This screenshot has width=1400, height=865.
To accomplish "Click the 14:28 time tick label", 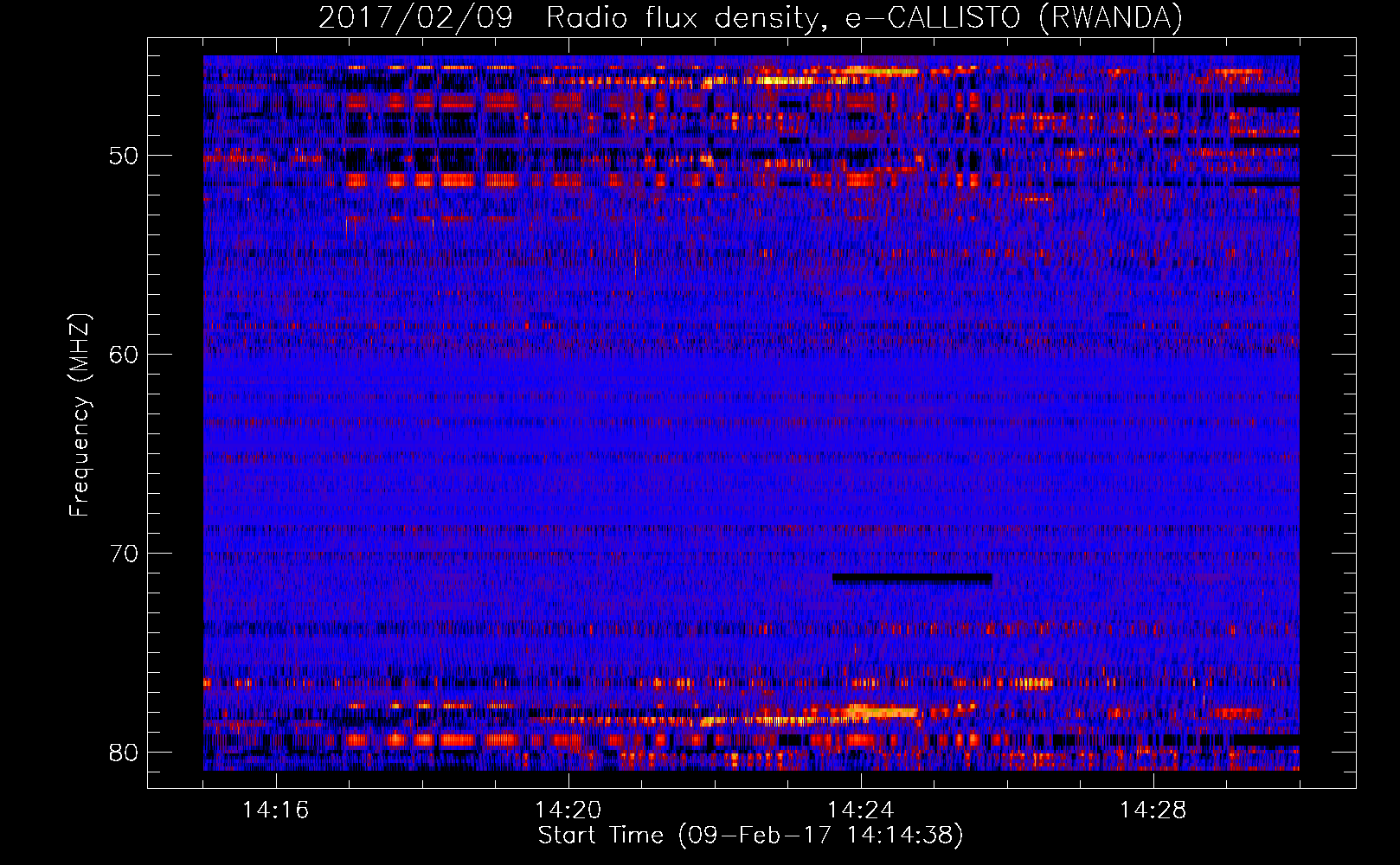I will point(1153,811).
